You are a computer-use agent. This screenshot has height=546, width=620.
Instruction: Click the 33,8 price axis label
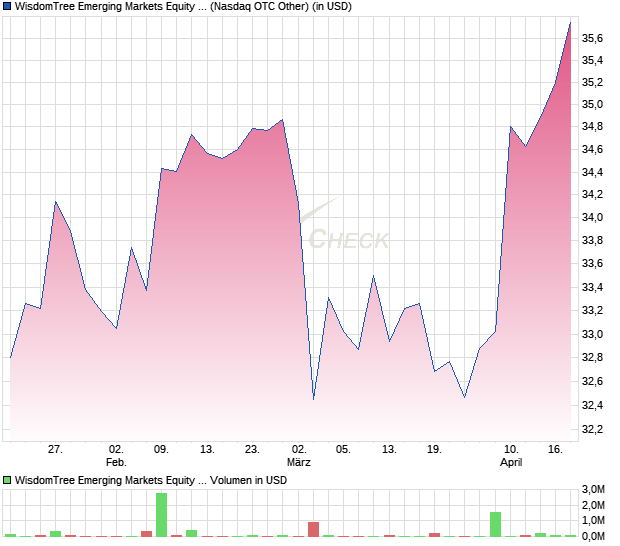pyautogui.click(x=592, y=240)
